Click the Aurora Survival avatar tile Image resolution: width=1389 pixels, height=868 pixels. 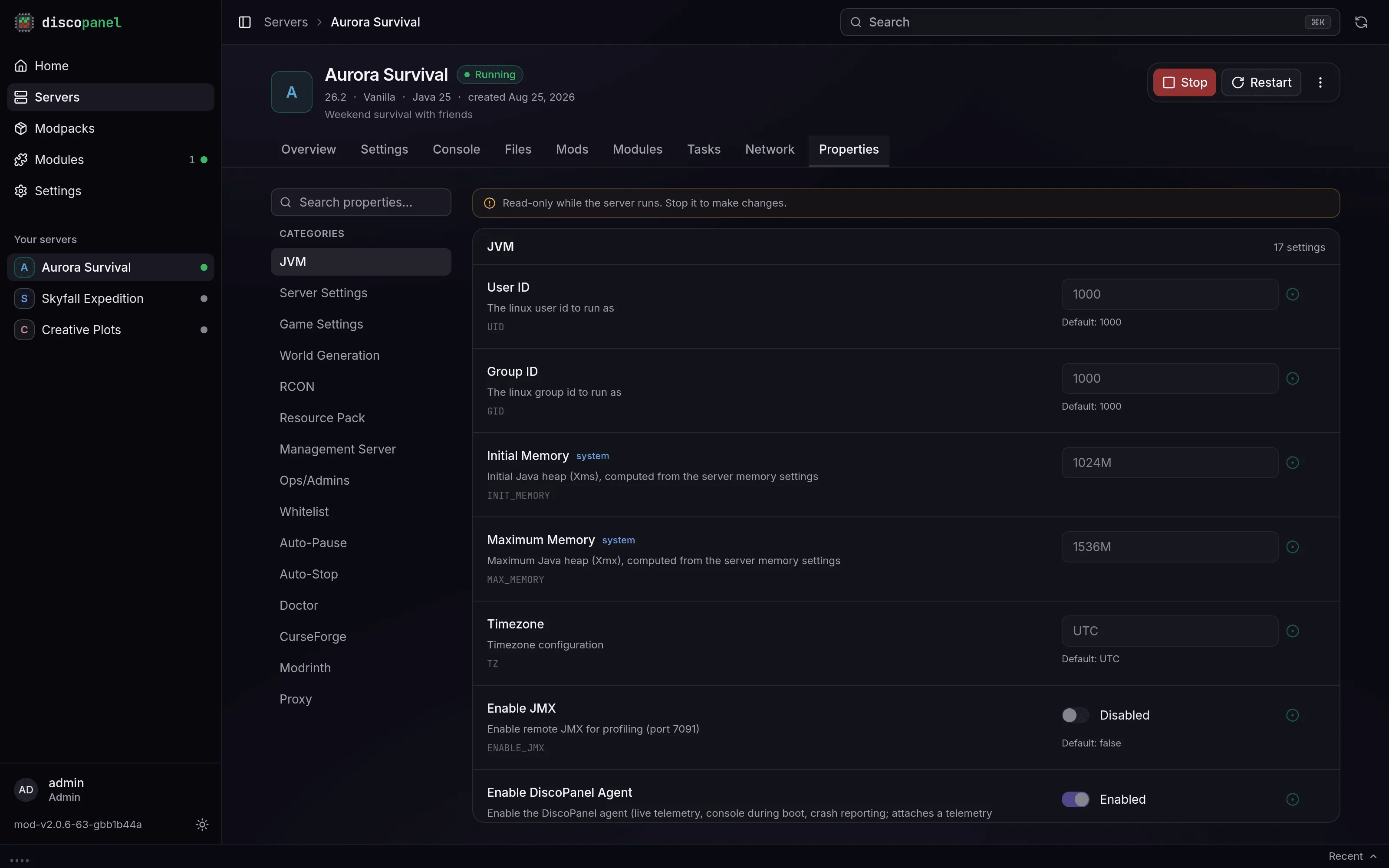tap(292, 92)
